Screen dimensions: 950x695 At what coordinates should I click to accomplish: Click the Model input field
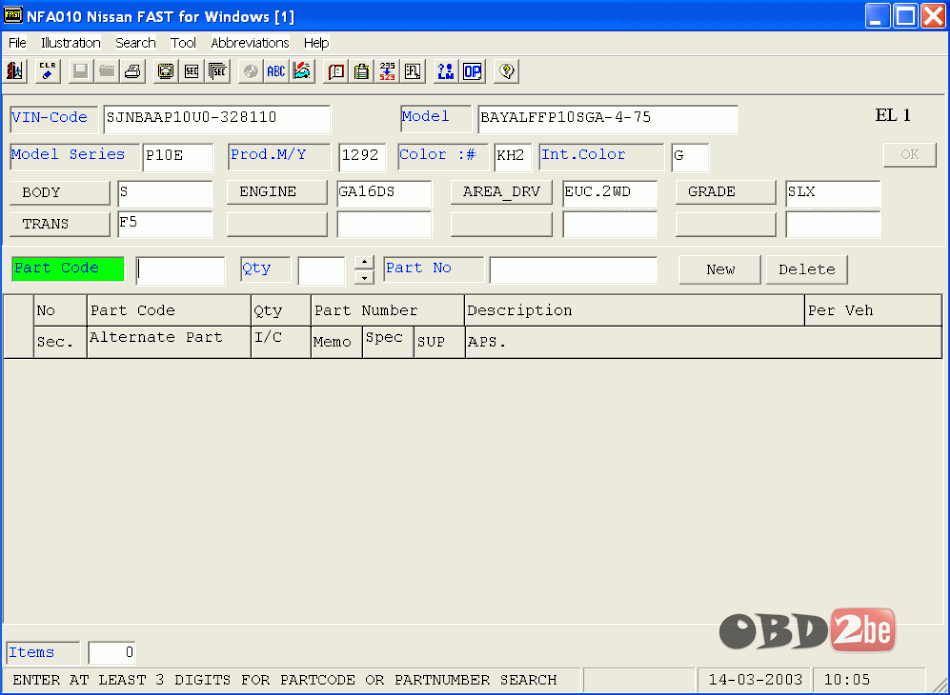pyautogui.click(x=608, y=119)
